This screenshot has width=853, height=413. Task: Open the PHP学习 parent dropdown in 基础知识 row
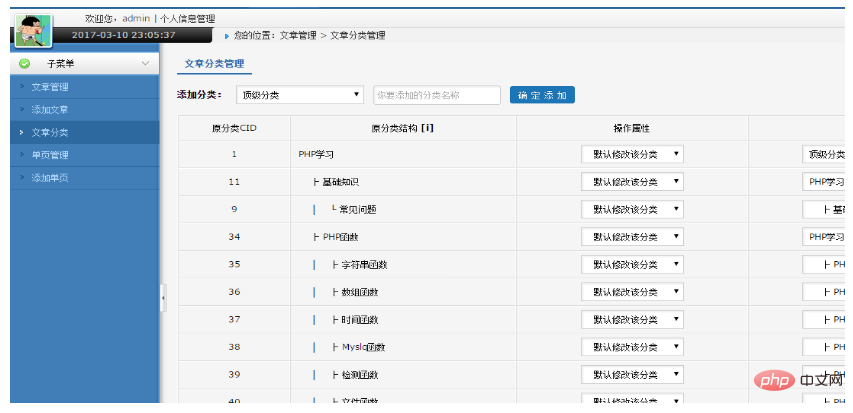824,182
